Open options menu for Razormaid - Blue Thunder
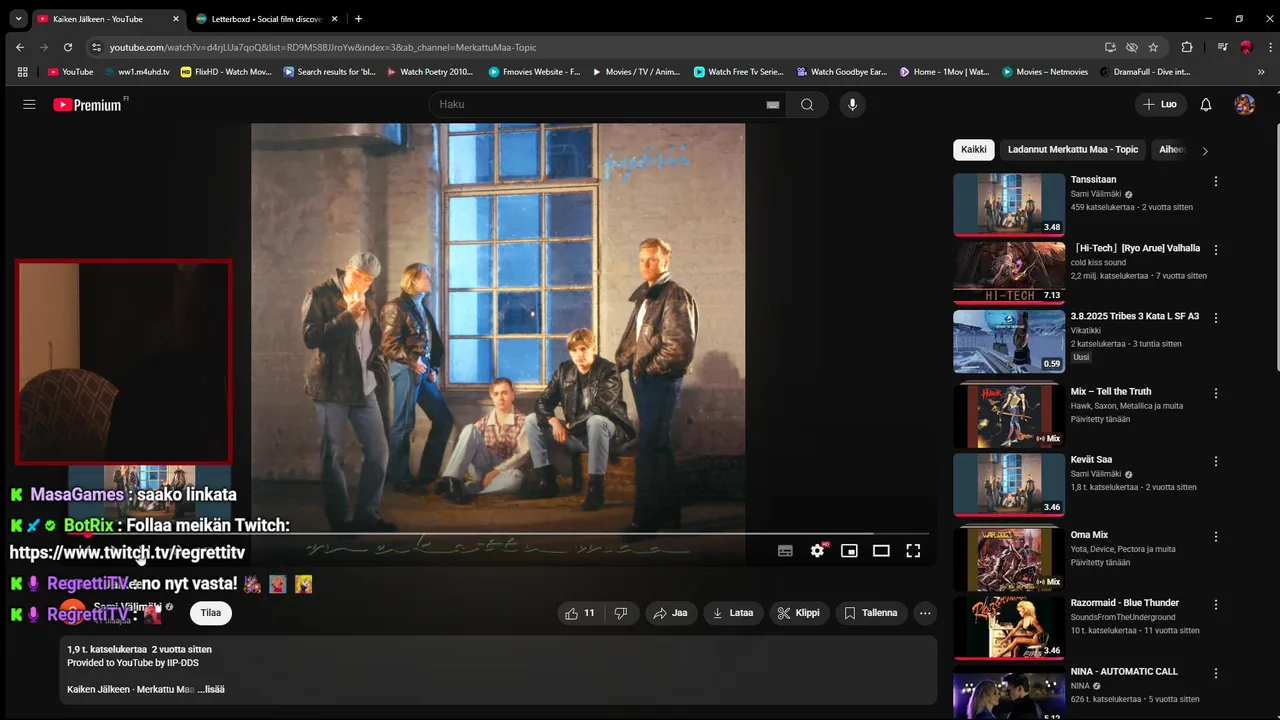The image size is (1280, 720). click(x=1216, y=605)
